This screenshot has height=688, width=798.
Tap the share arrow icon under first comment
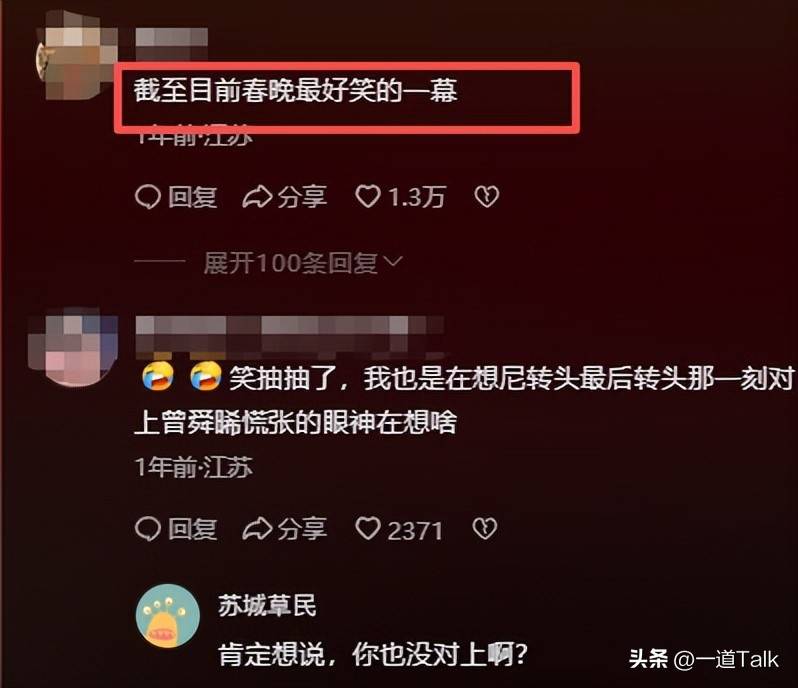click(x=257, y=197)
